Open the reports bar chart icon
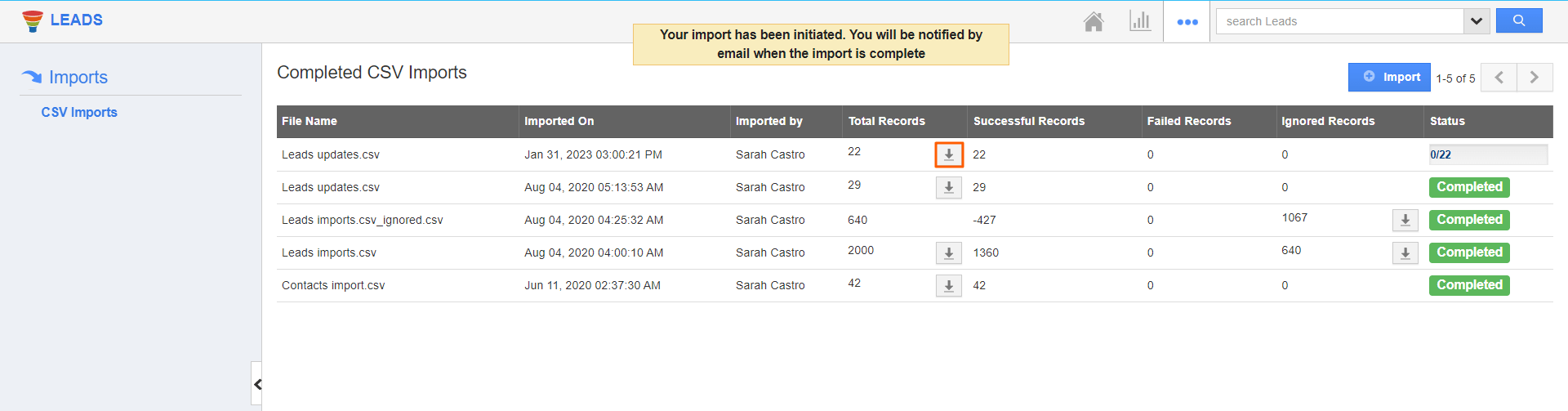 (1140, 22)
